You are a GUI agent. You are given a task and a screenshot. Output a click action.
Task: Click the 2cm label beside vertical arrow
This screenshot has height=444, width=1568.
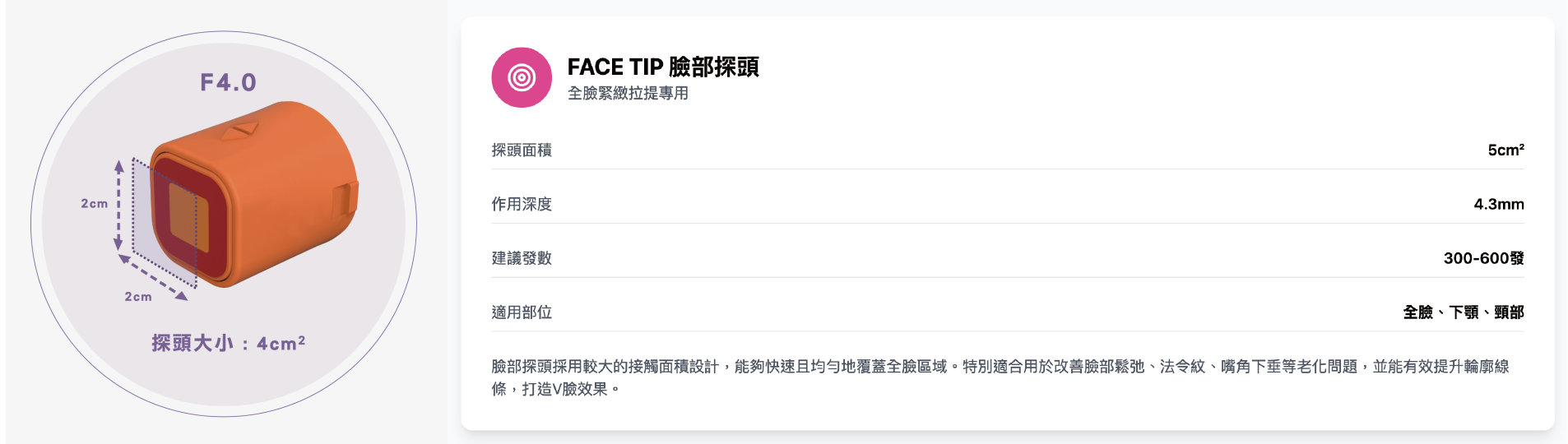pos(94,204)
